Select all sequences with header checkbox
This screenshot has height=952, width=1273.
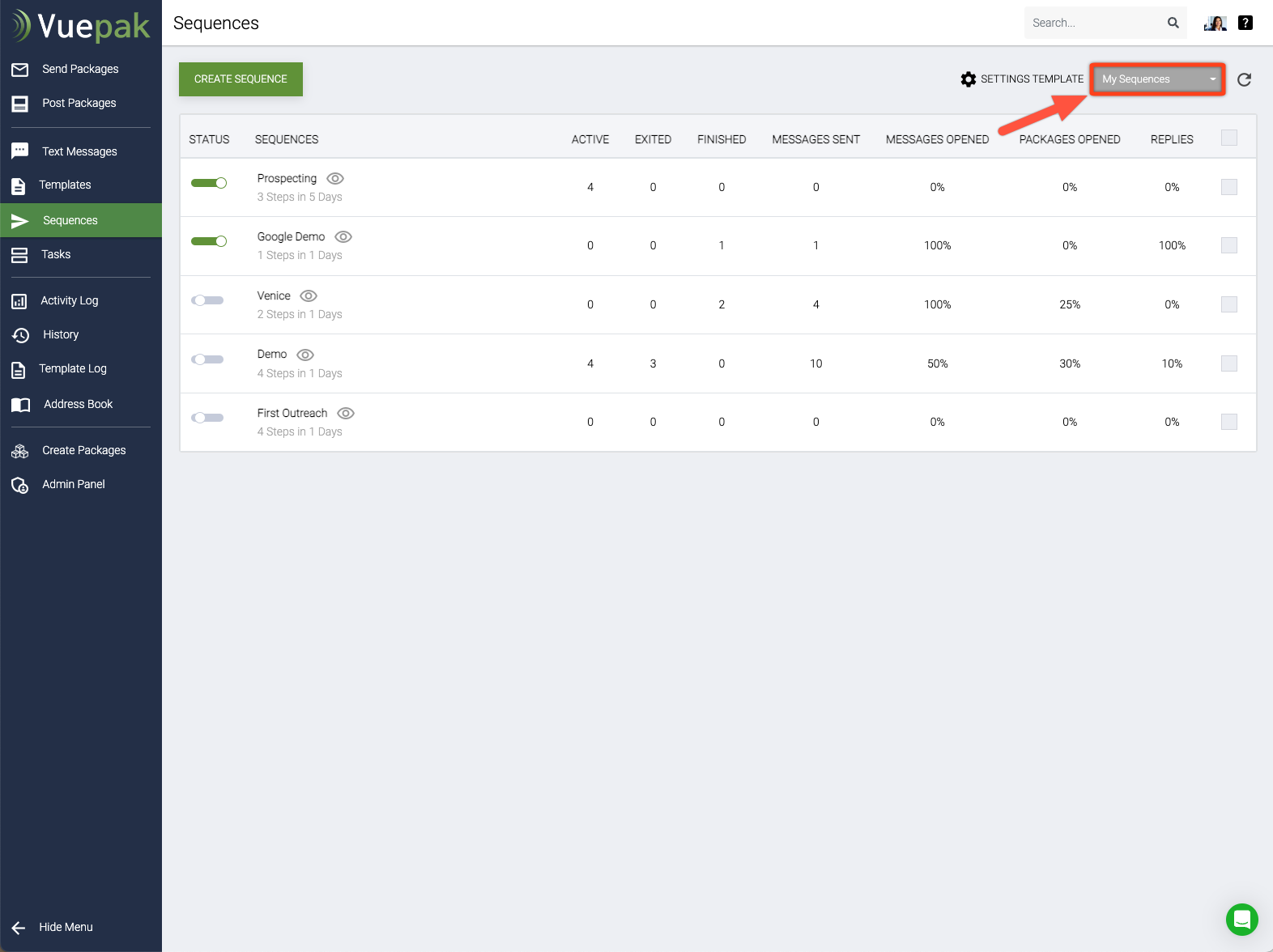tap(1228, 138)
